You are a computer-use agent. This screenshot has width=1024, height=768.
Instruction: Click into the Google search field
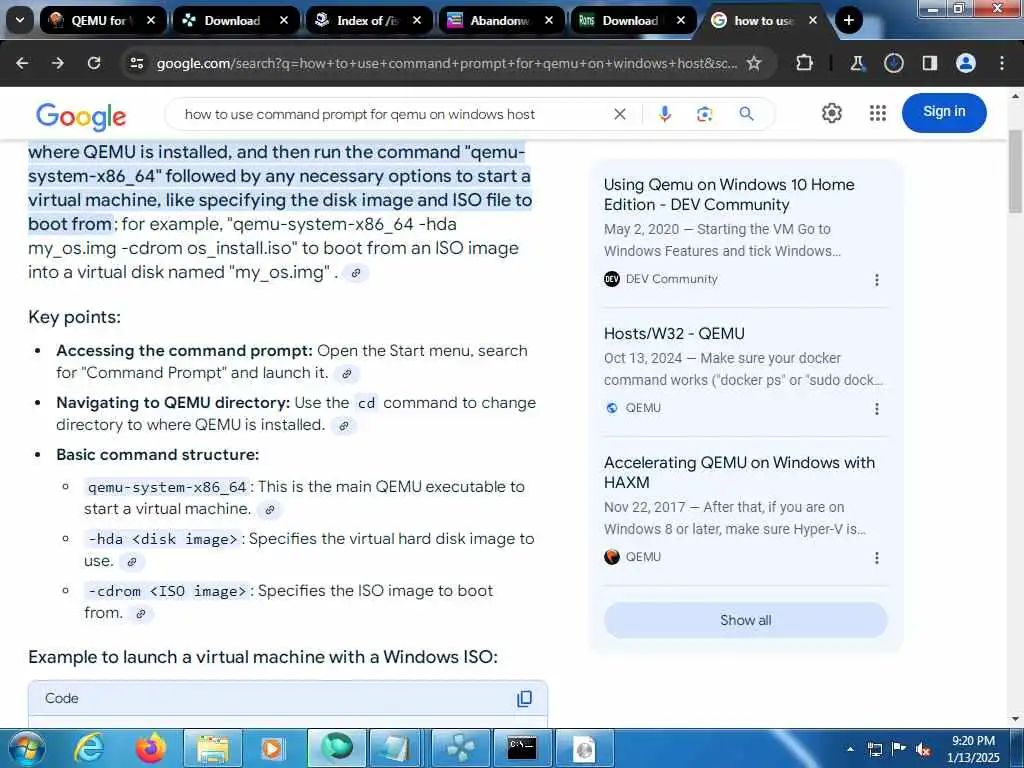point(392,114)
